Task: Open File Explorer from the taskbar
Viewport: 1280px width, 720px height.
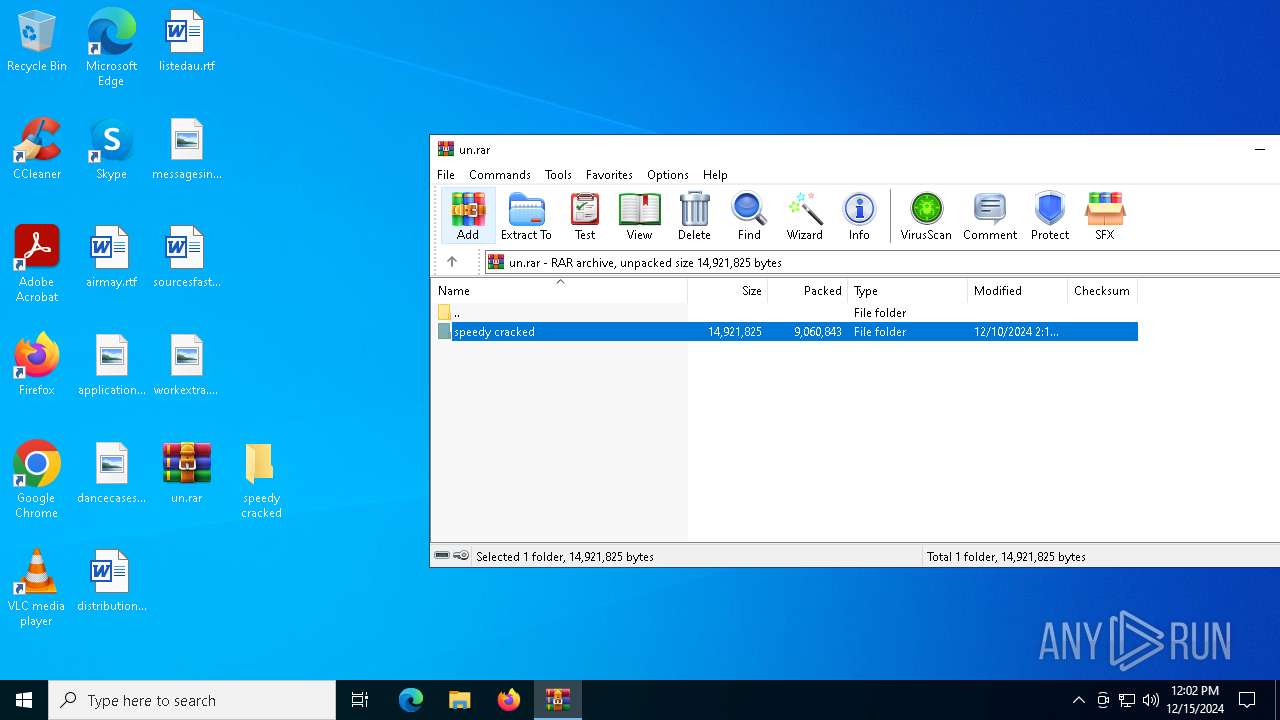Action: pos(459,700)
